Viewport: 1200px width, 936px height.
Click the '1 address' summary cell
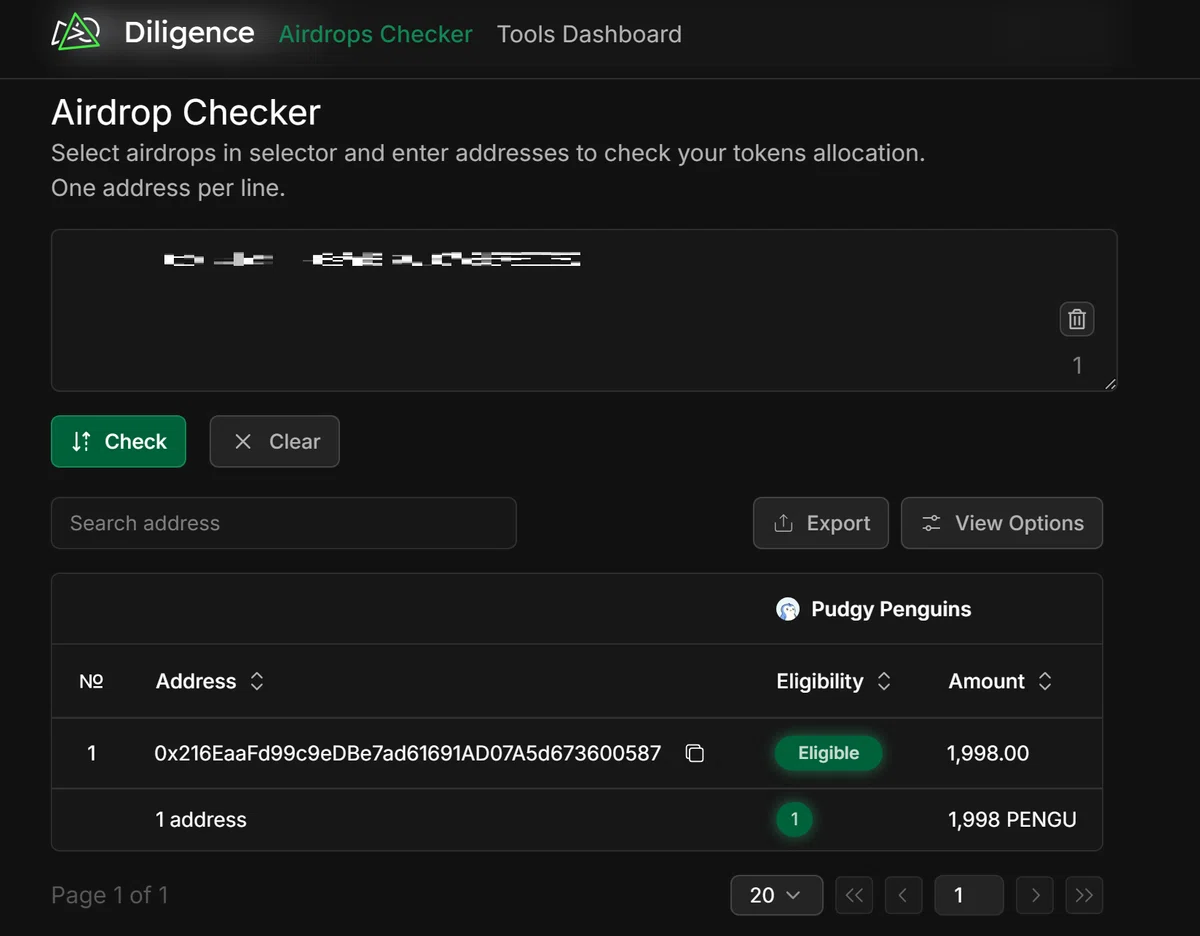[201, 819]
